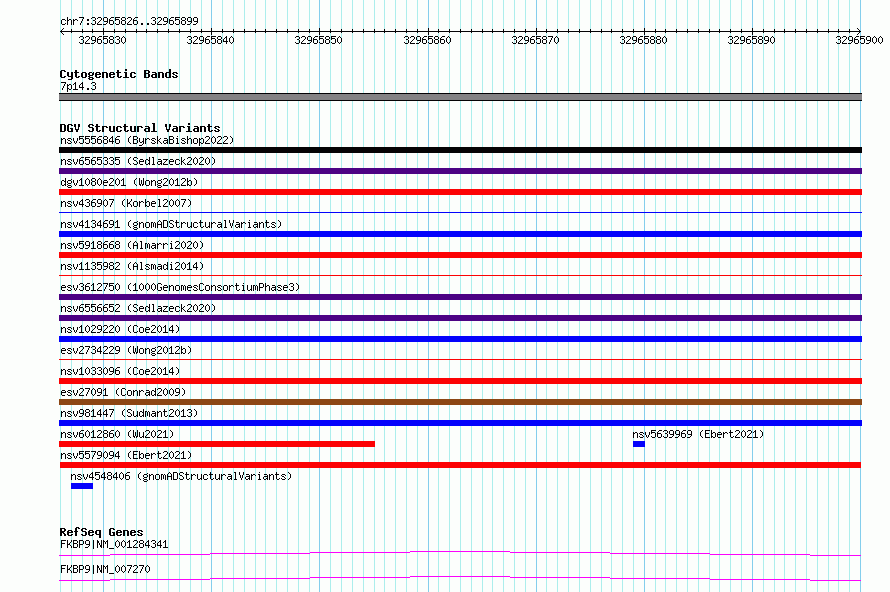The image size is (890, 592).
Task: Click the brown esv27091 variant bar
Action: (x=460, y=402)
